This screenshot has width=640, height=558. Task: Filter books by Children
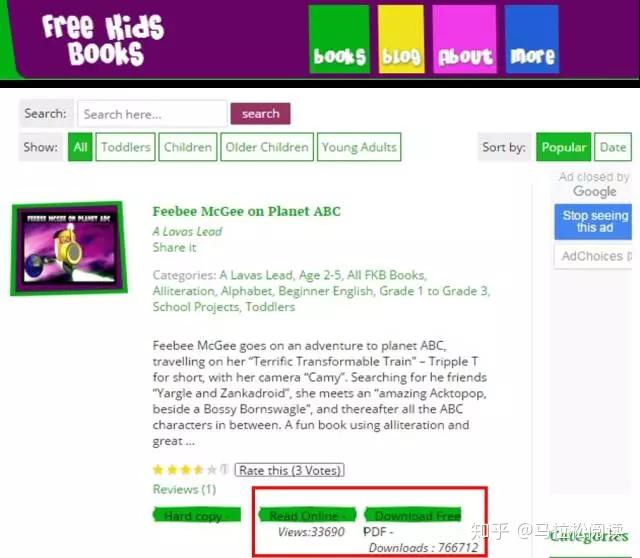point(188,147)
